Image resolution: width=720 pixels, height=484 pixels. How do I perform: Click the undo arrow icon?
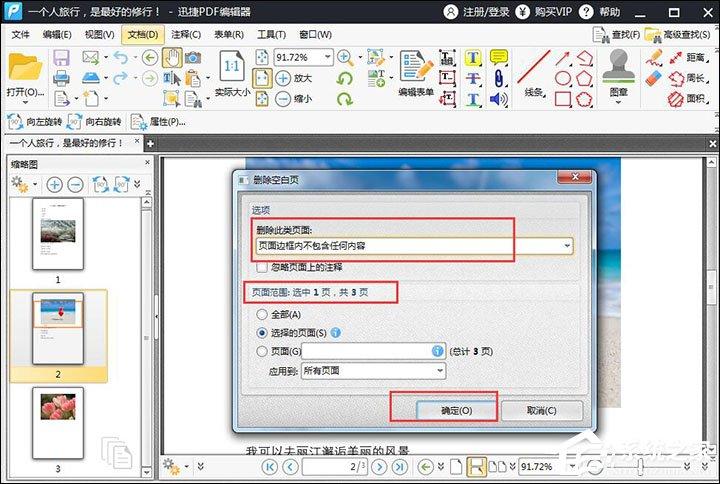tap(121, 57)
